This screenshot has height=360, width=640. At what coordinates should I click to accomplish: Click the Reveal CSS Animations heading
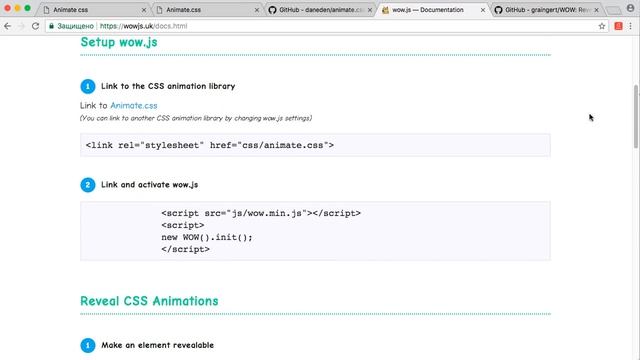149,301
